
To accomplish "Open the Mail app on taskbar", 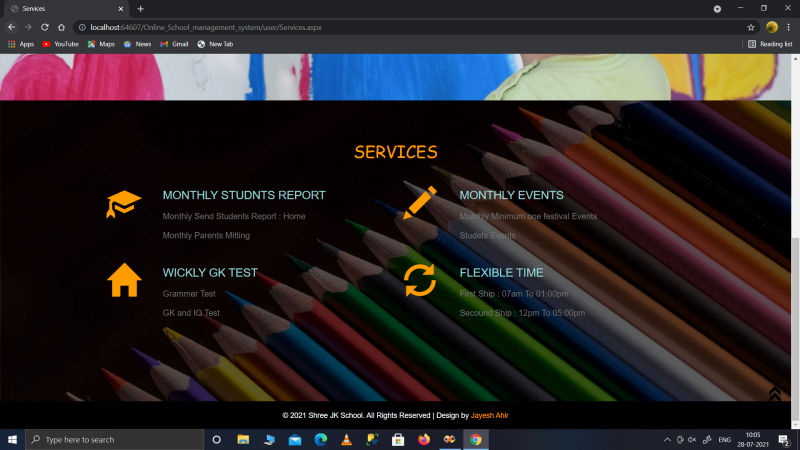I will 295,439.
